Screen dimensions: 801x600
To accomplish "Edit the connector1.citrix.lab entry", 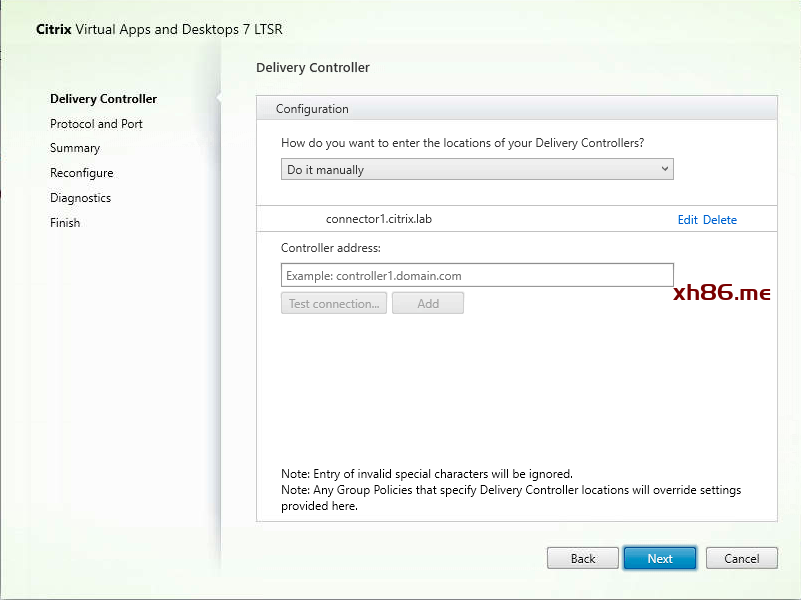I will coord(687,220).
